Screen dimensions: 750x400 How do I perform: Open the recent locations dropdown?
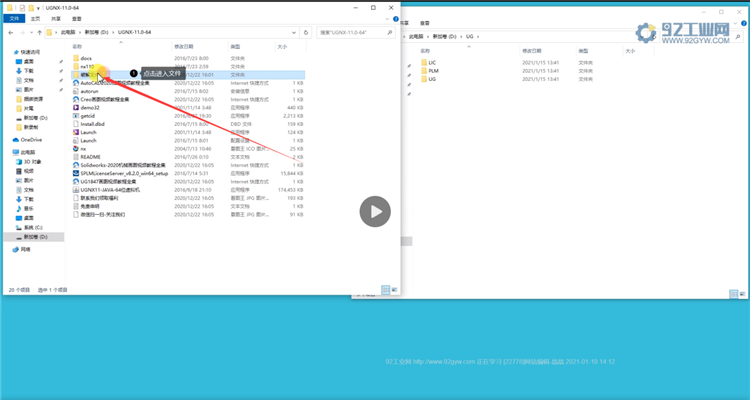point(32,33)
